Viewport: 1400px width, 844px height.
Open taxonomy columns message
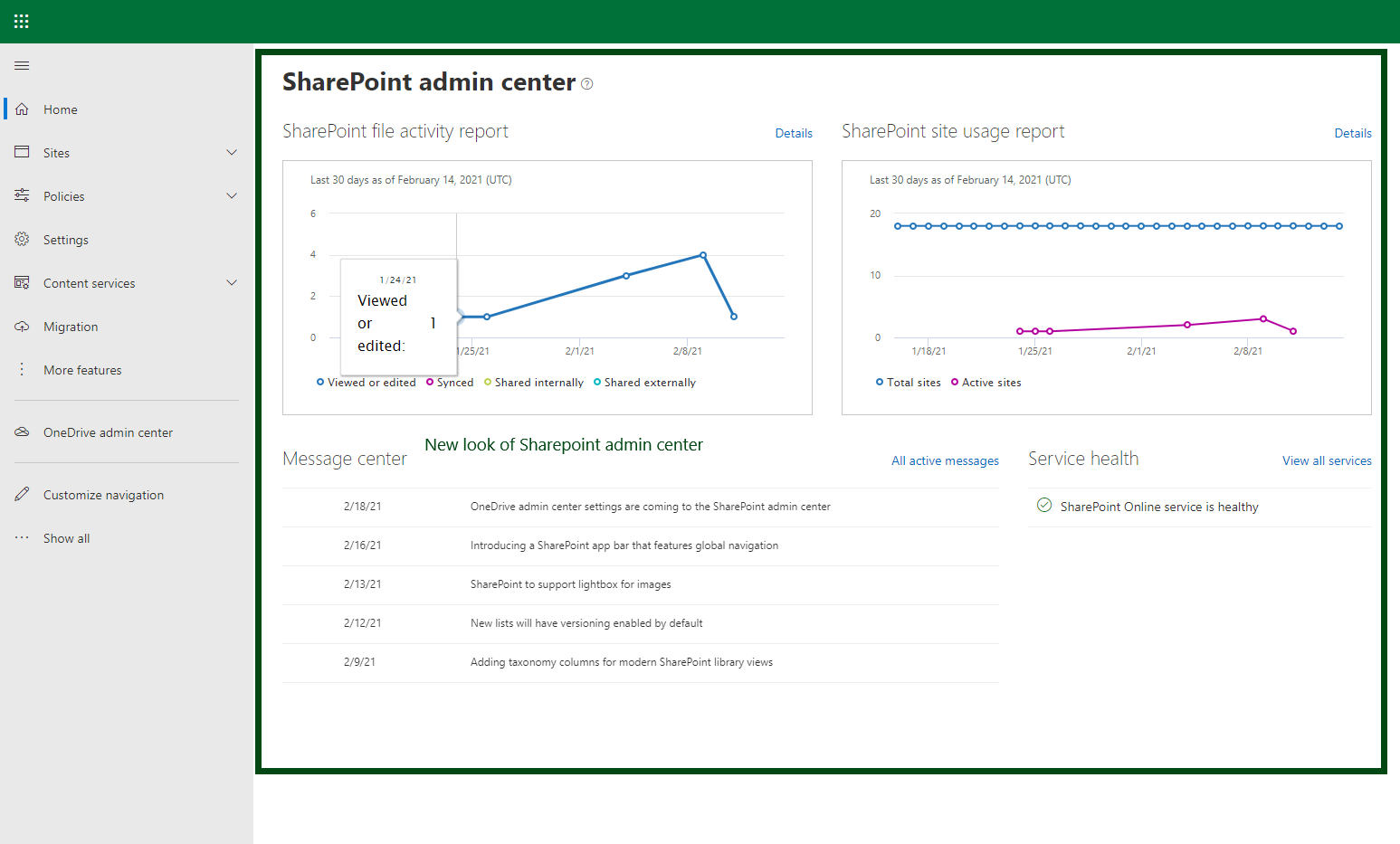click(622, 662)
